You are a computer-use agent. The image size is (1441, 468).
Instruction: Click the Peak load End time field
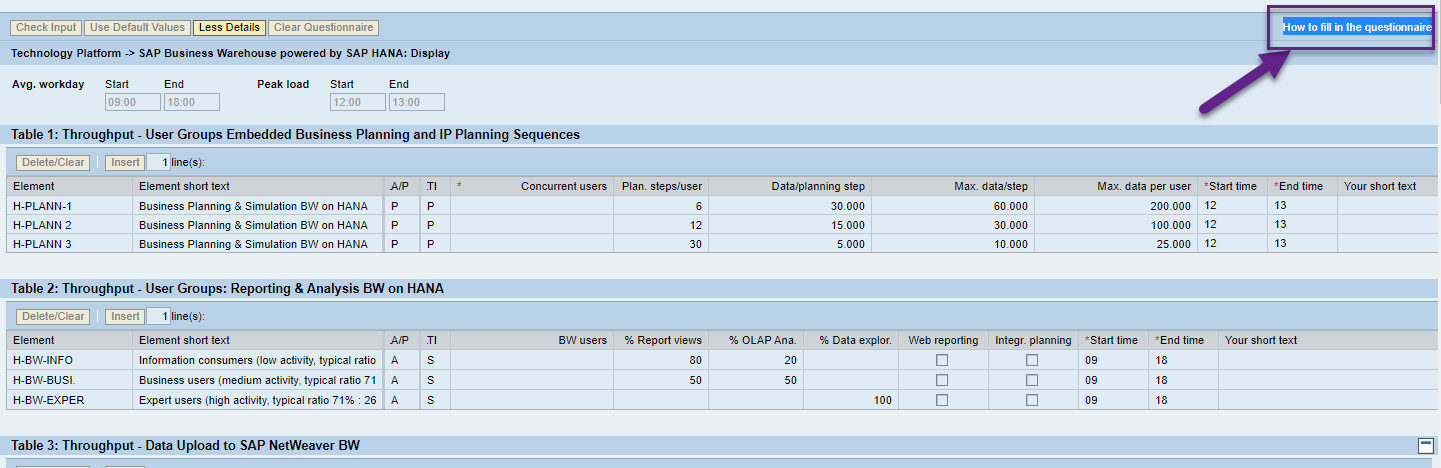tap(416, 102)
